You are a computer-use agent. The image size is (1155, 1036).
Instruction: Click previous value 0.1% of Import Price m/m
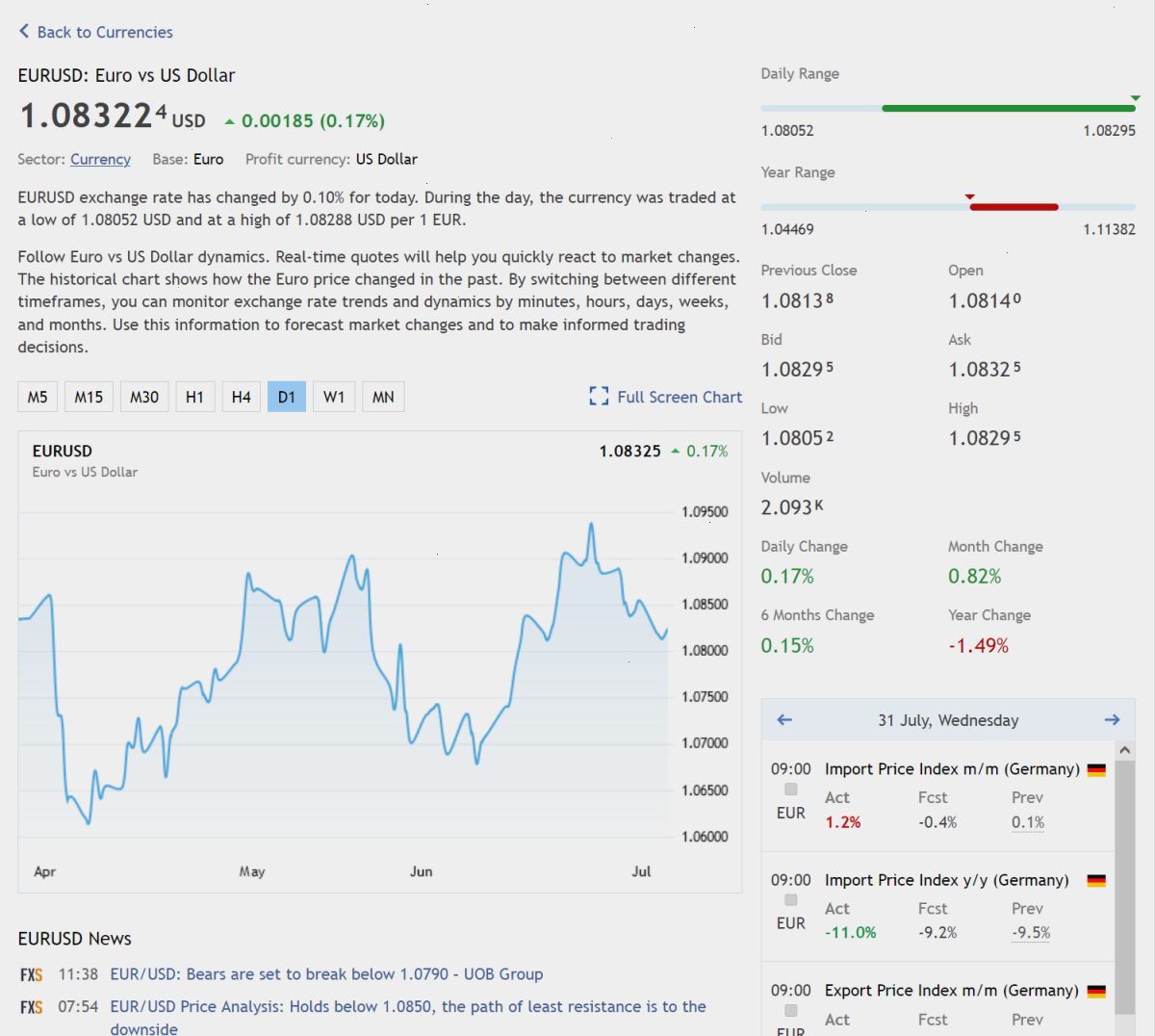1028,822
